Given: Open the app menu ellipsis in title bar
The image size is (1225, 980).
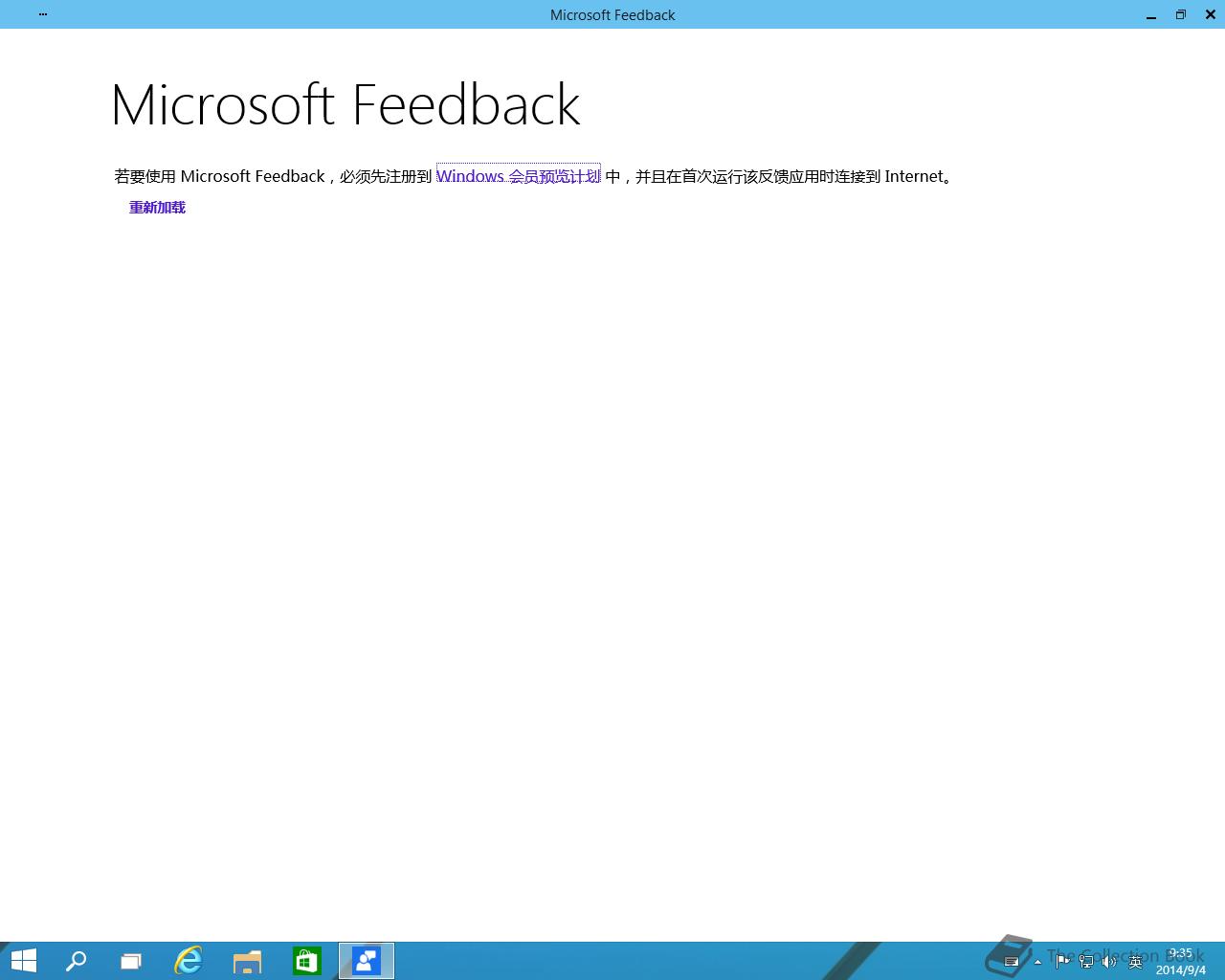Looking at the screenshot, I should click(x=43, y=14).
